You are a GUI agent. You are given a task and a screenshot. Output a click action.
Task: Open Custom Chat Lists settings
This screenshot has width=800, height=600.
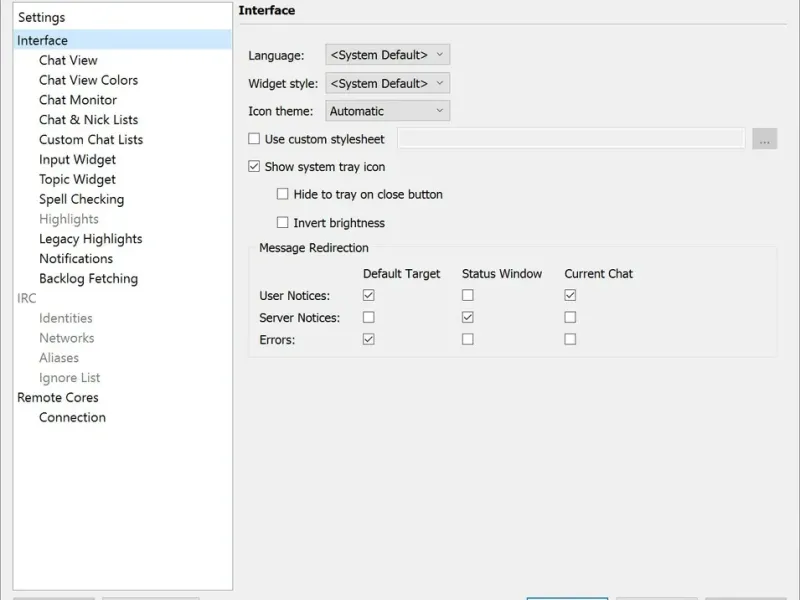pos(91,140)
